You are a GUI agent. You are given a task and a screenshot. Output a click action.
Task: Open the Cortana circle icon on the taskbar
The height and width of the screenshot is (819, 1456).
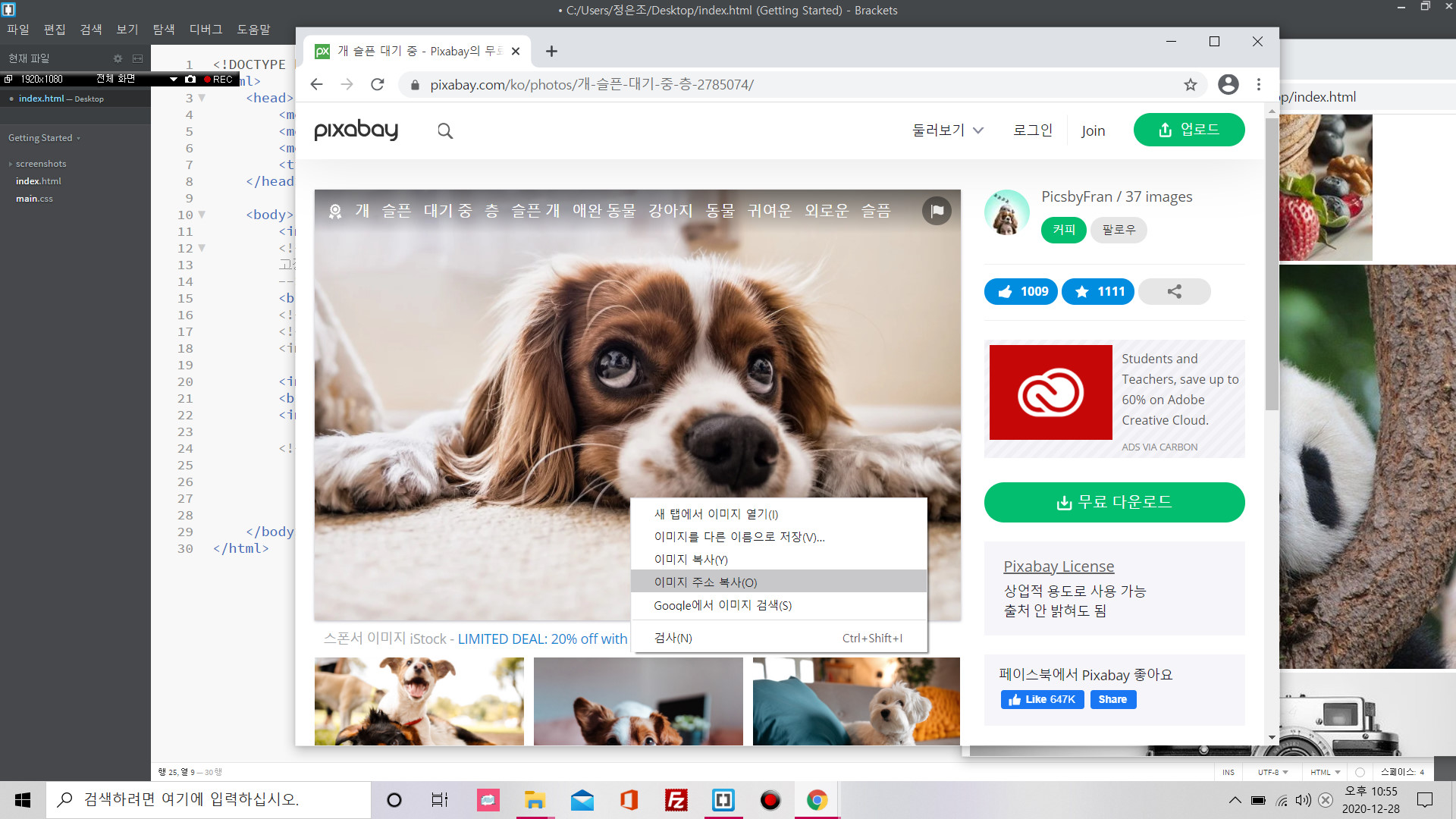[394, 800]
